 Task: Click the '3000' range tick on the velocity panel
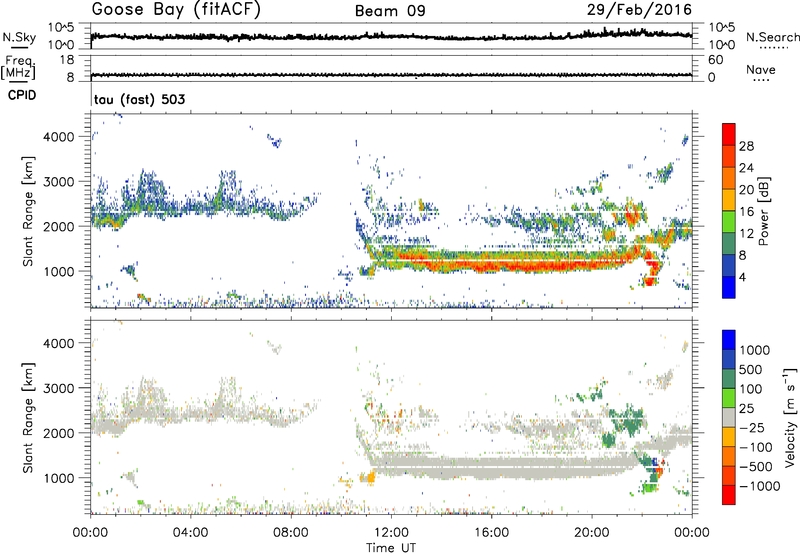(61, 388)
